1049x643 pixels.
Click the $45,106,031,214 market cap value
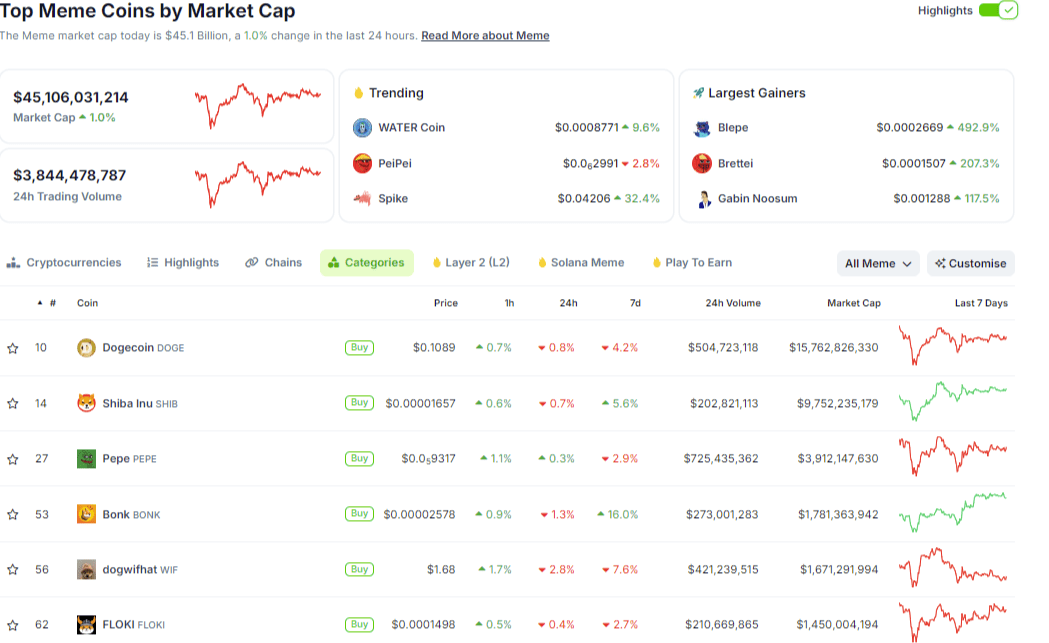[71, 98]
